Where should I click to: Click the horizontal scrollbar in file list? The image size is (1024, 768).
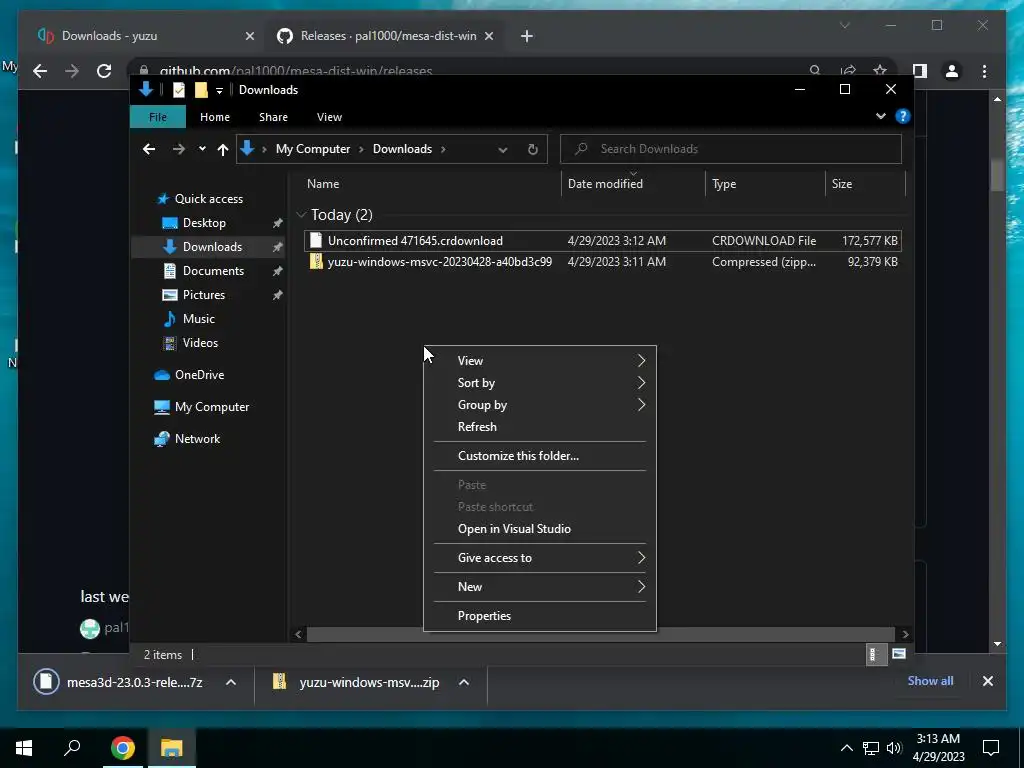[x=600, y=634]
